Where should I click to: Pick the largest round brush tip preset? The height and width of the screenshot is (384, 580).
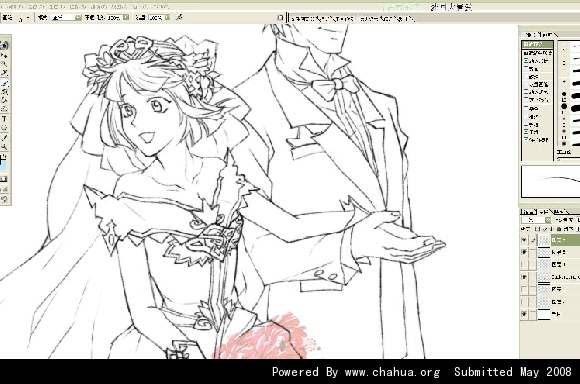pyautogui.click(x=564, y=107)
